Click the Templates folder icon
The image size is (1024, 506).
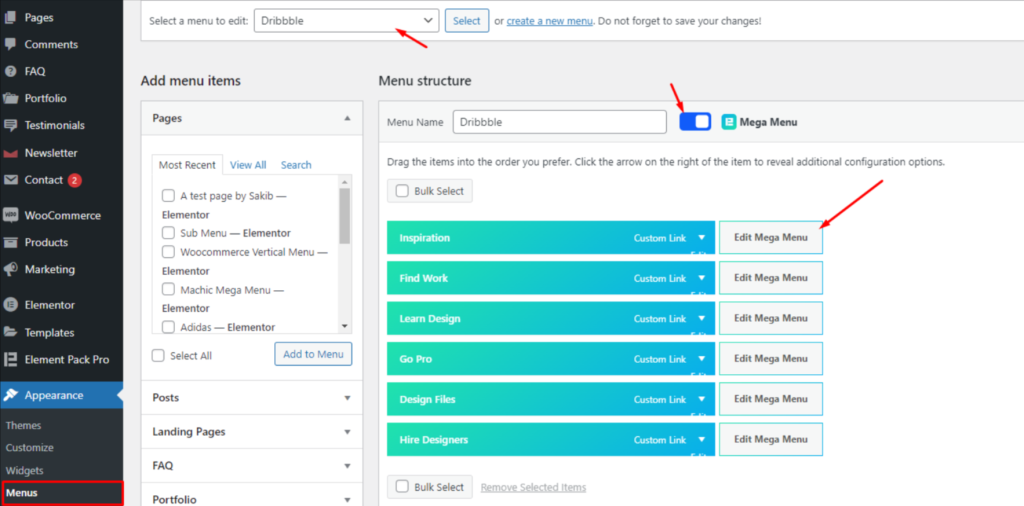10,332
